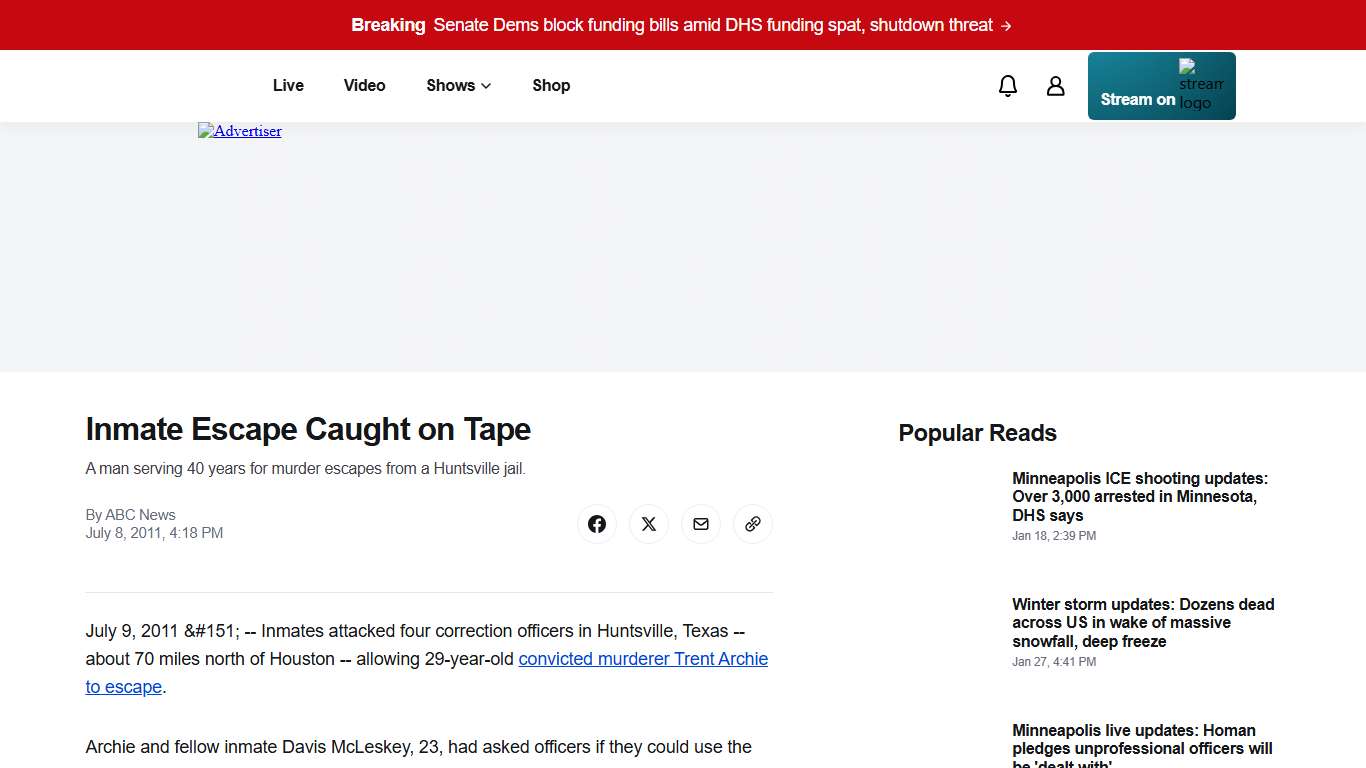Open the Live menu item
The width and height of the screenshot is (1366, 768).
click(288, 86)
